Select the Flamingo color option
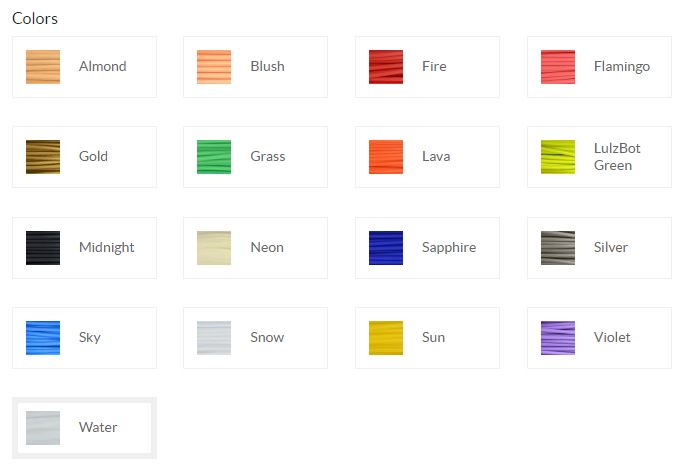This screenshot has width=684, height=473. [x=558, y=67]
